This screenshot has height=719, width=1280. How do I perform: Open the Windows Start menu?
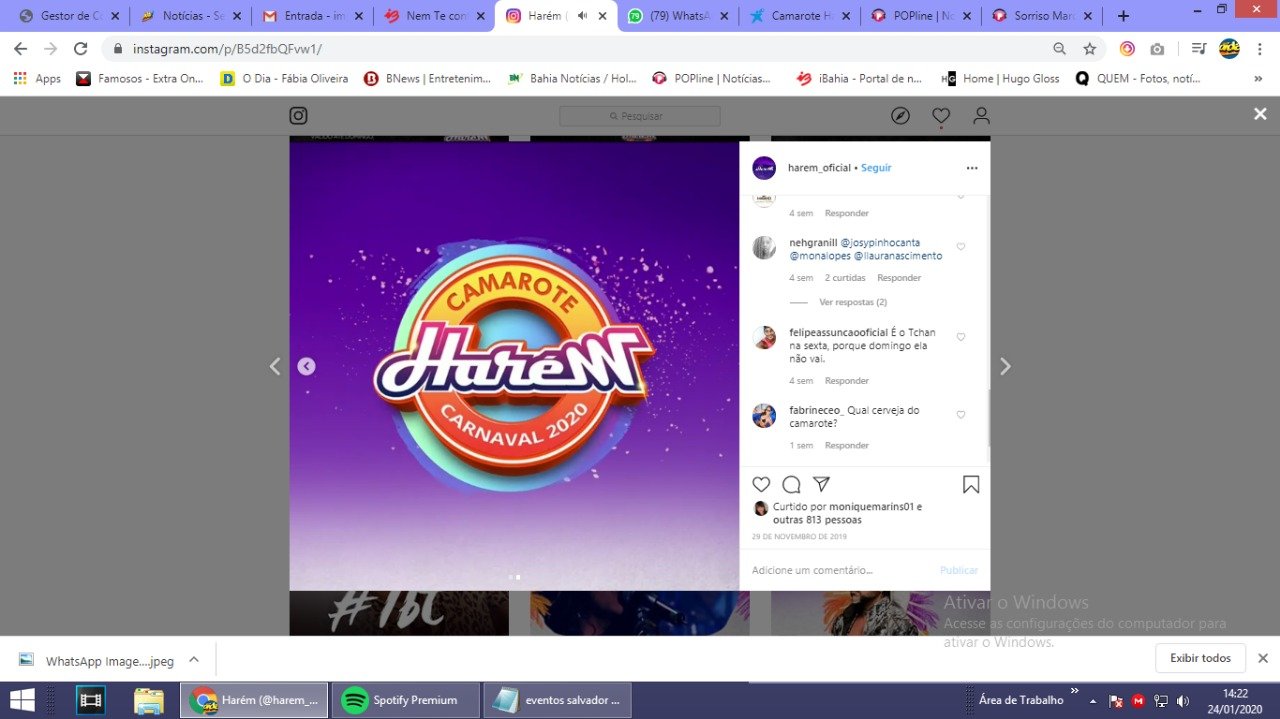[x=21, y=700]
